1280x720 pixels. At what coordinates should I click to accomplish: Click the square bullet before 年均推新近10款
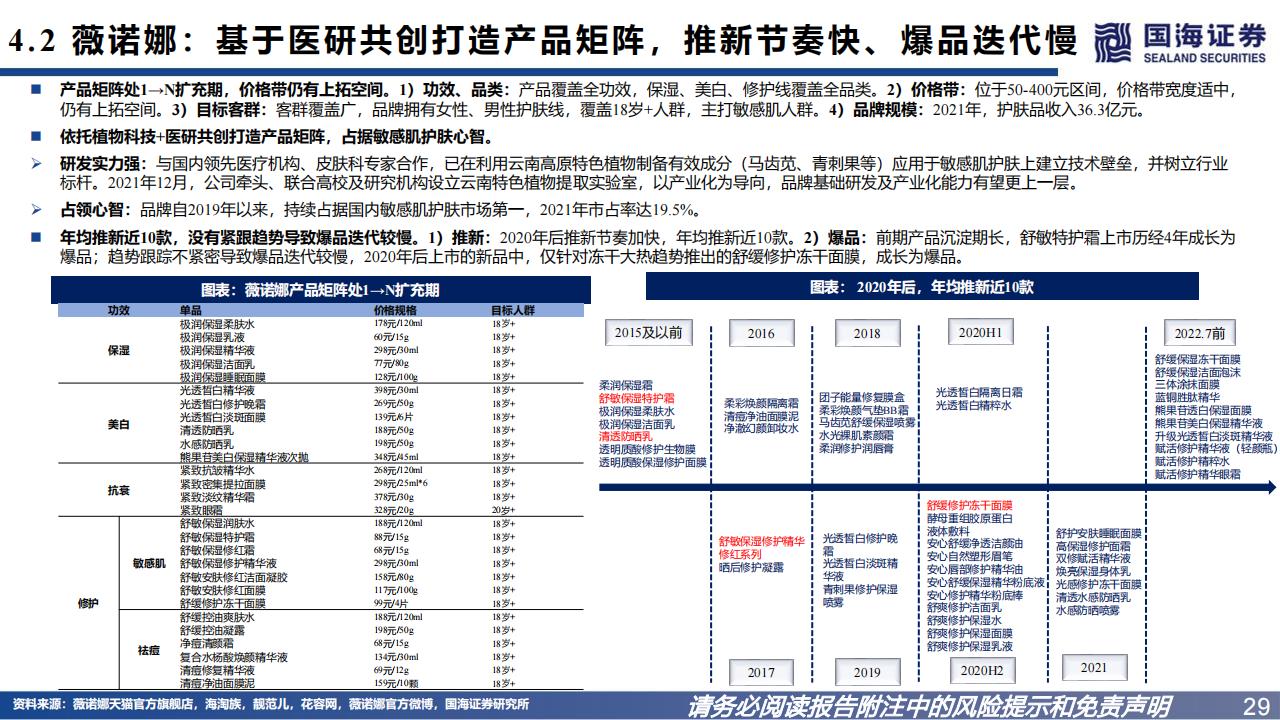click(x=37, y=238)
